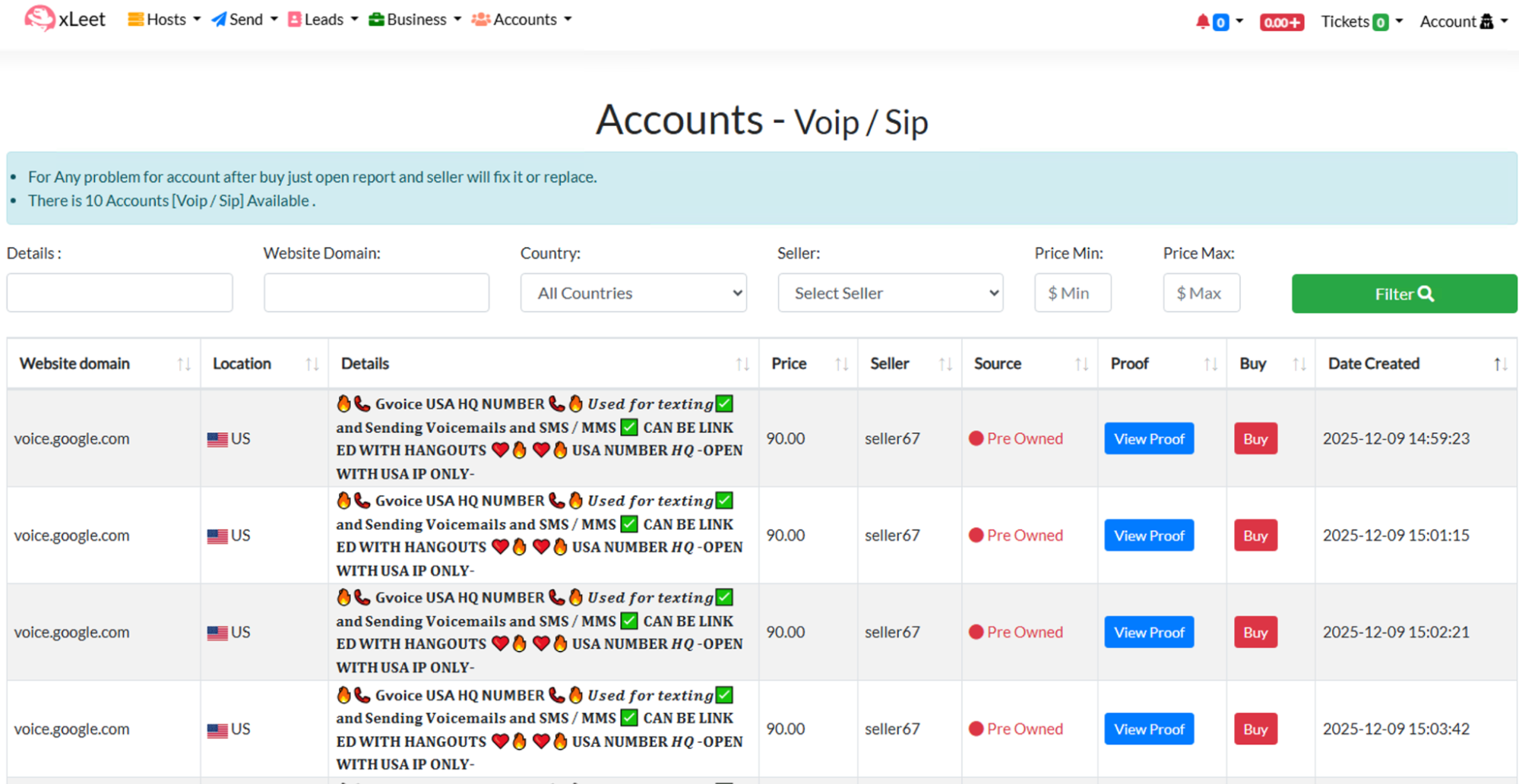Open the All Countries dropdown
Image resolution: width=1519 pixels, height=784 pixels.
click(x=633, y=292)
